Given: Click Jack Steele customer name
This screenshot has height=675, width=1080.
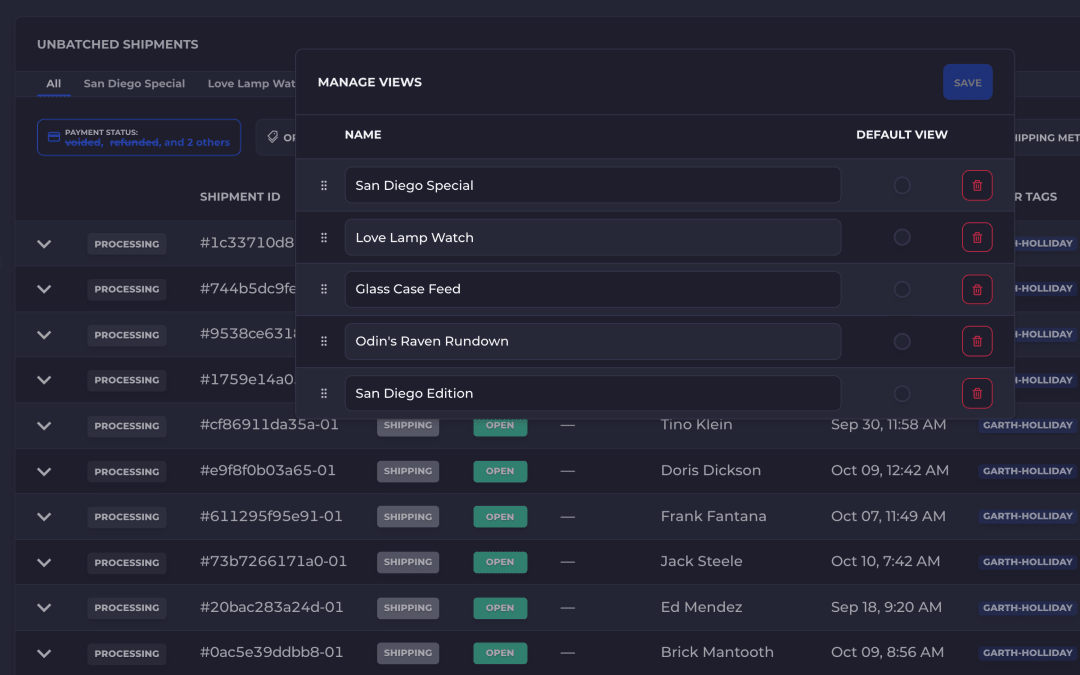Looking at the screenshot, I should [701, 561].
